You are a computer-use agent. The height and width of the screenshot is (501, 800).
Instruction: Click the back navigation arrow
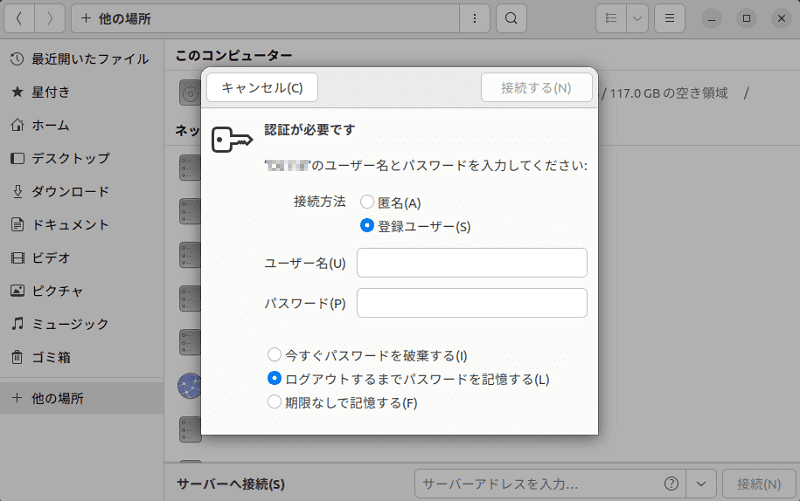click(19, 19)
